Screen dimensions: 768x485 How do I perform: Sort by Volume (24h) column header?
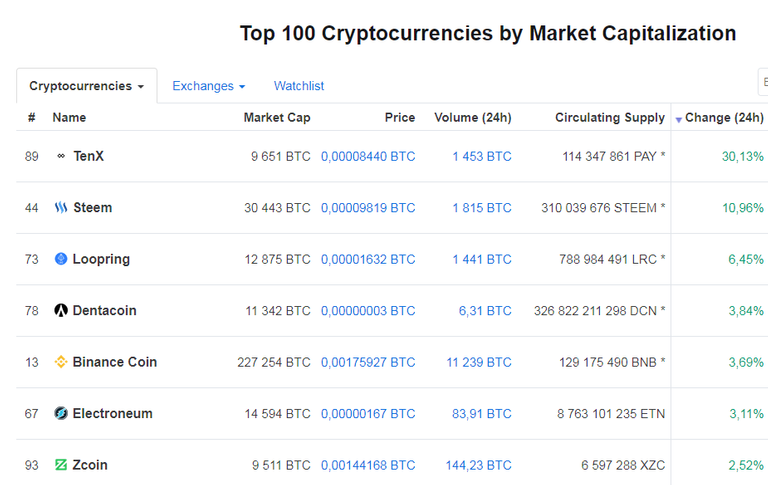point(473,118)
